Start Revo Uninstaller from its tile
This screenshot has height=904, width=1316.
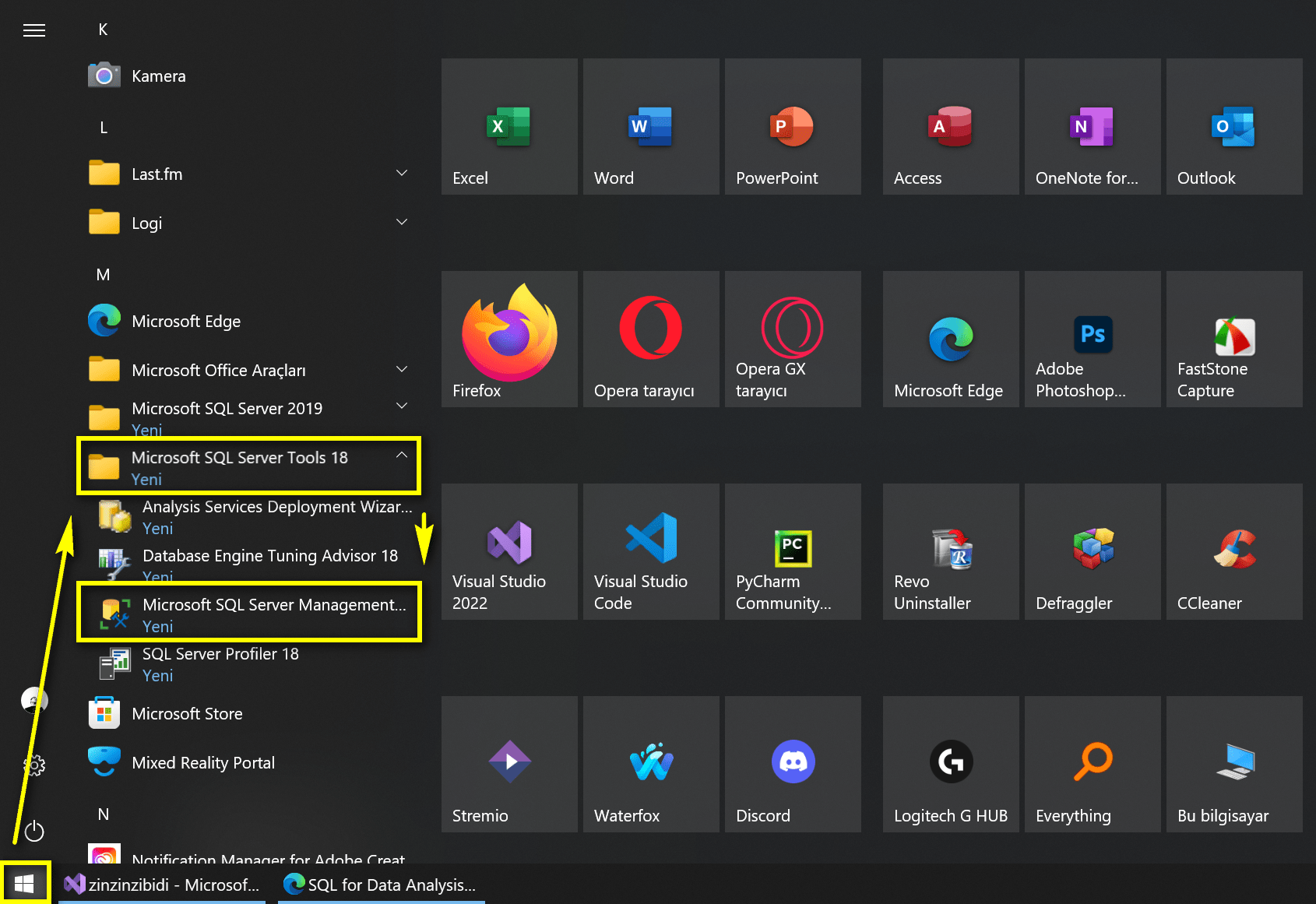pos(951,551)
